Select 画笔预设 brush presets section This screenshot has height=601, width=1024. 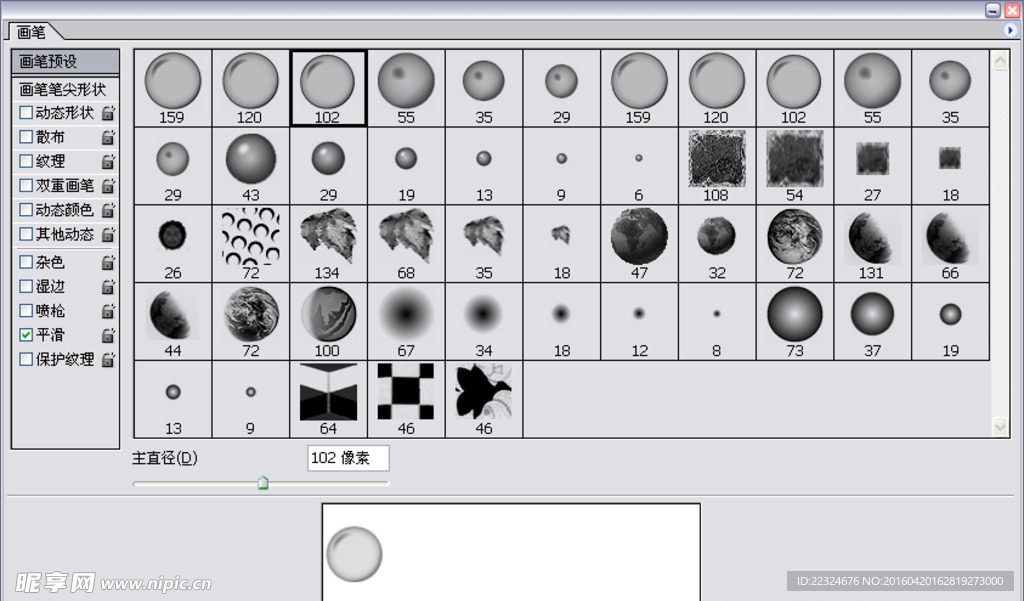pyautogui.click(x=65, y=61)
